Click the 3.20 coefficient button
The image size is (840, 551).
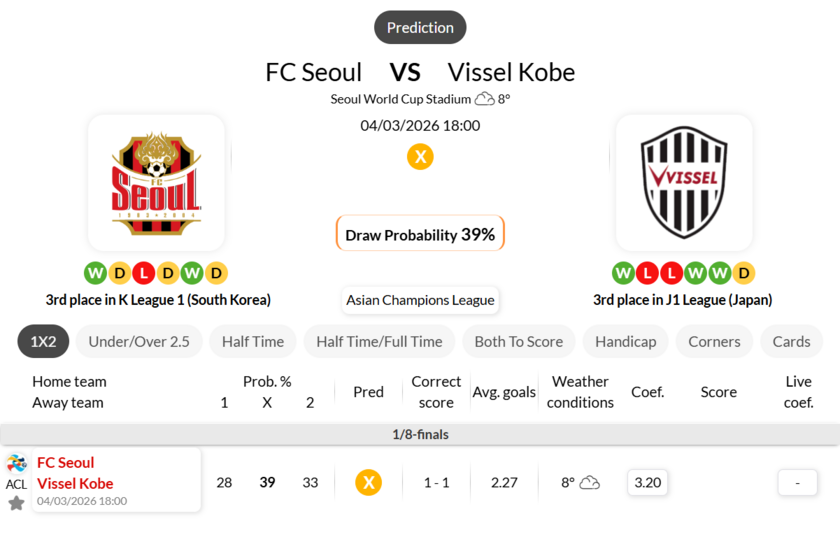[648, 482]
